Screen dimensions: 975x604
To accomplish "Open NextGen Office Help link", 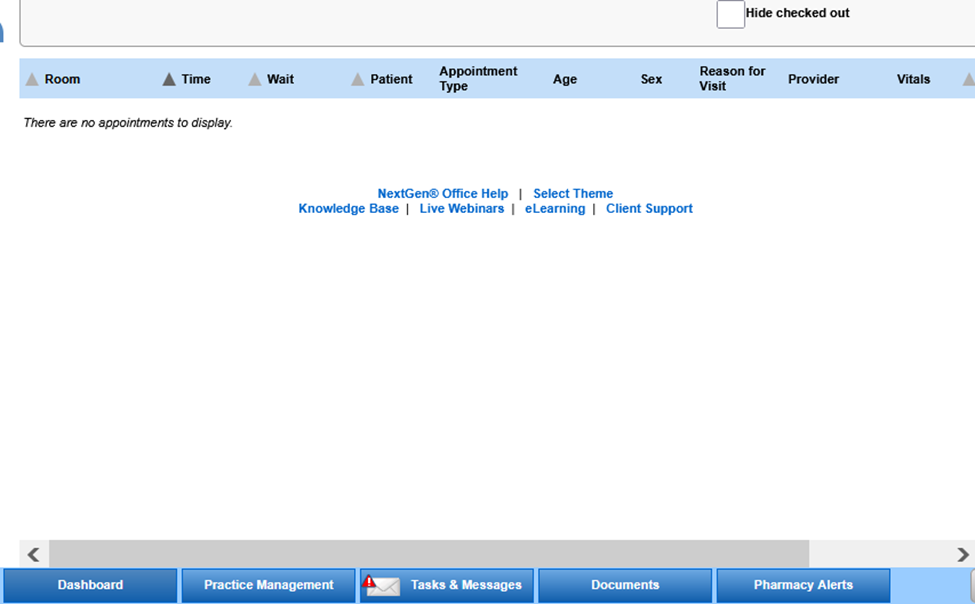I will (x=442, y=194).
